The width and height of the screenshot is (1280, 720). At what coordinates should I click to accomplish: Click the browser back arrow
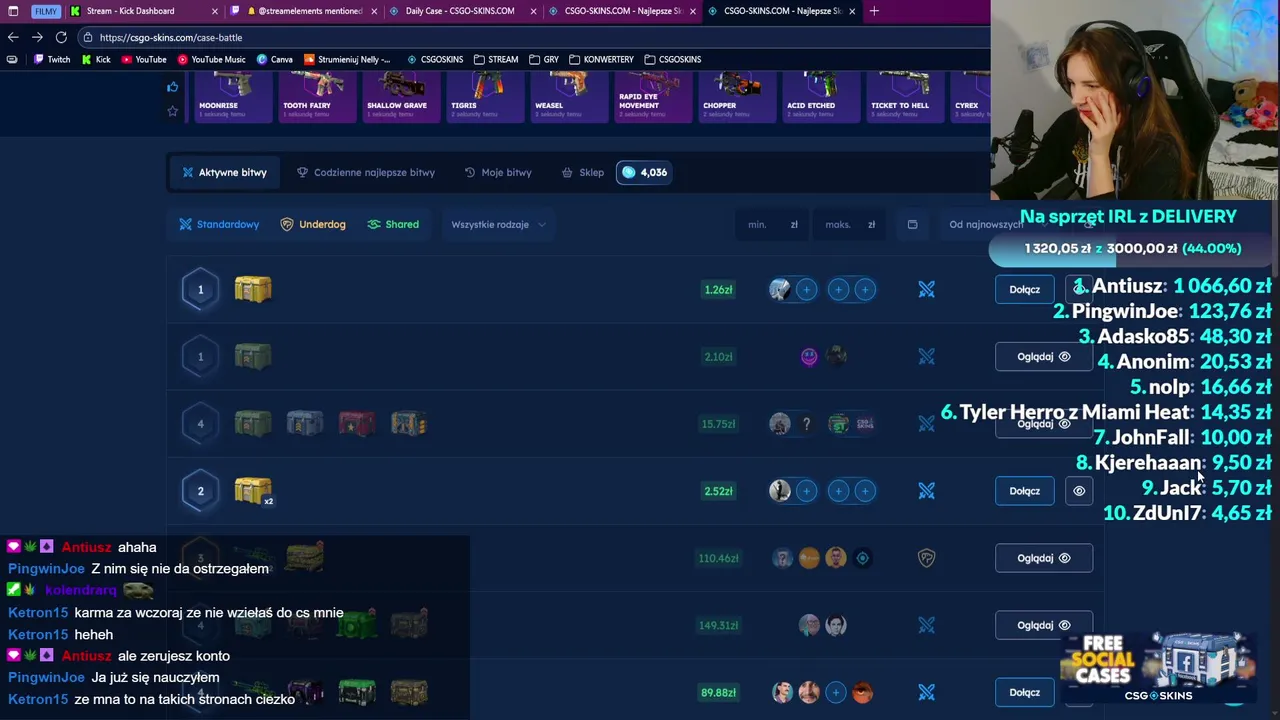pos(13,37)
